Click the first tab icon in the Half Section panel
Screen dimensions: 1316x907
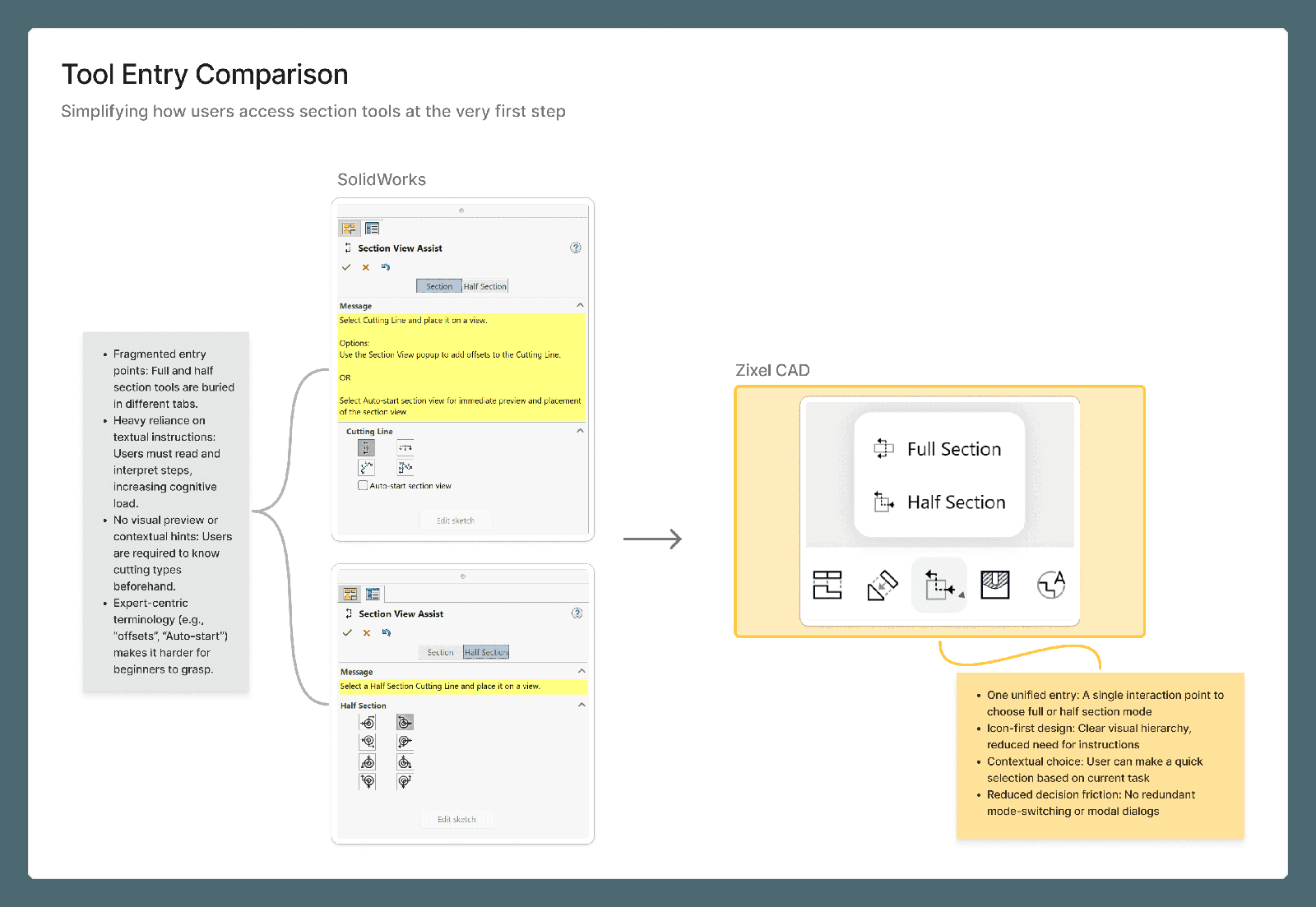[350, 594]
